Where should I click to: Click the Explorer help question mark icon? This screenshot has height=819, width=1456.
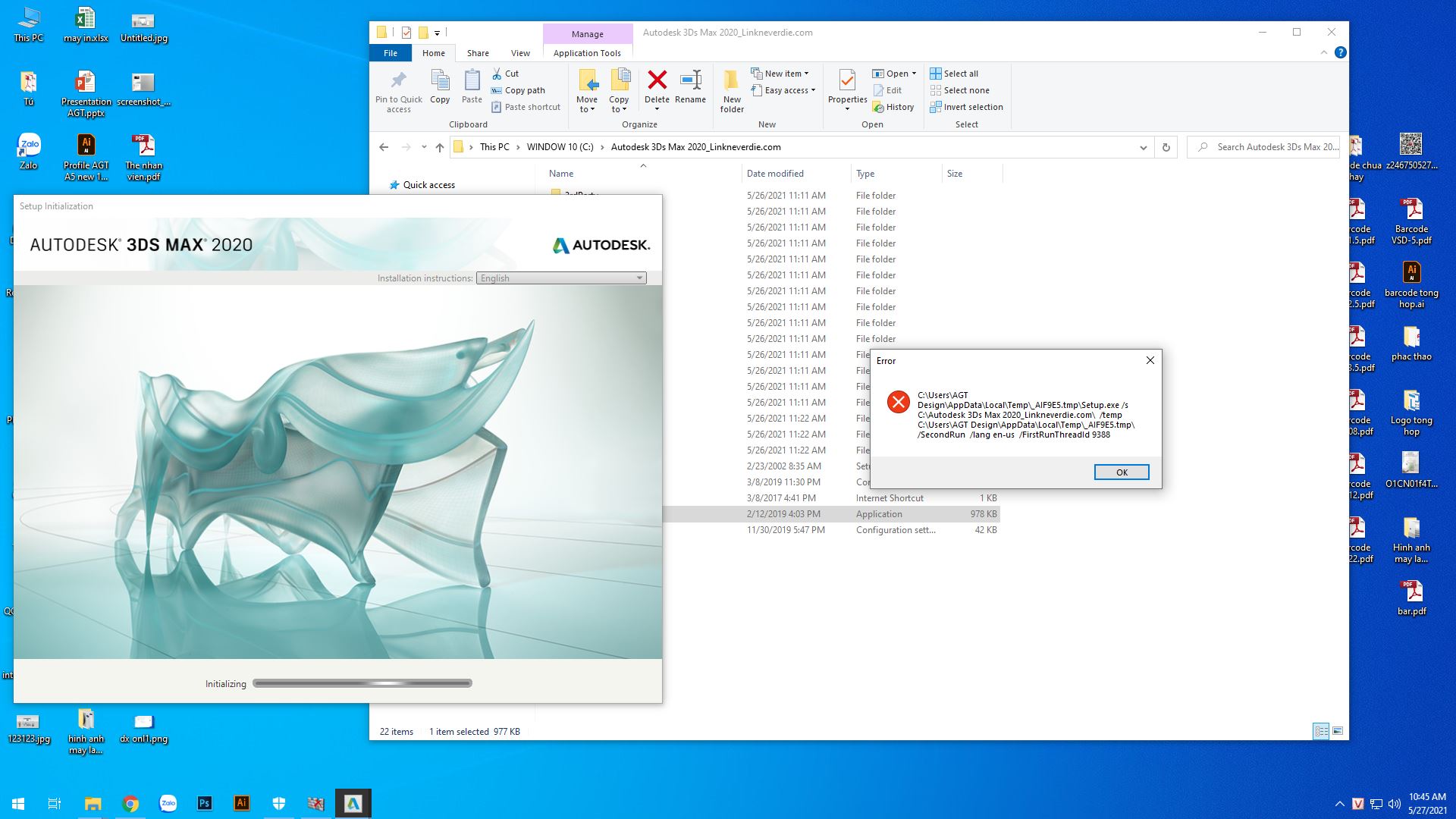(1340, 52)
